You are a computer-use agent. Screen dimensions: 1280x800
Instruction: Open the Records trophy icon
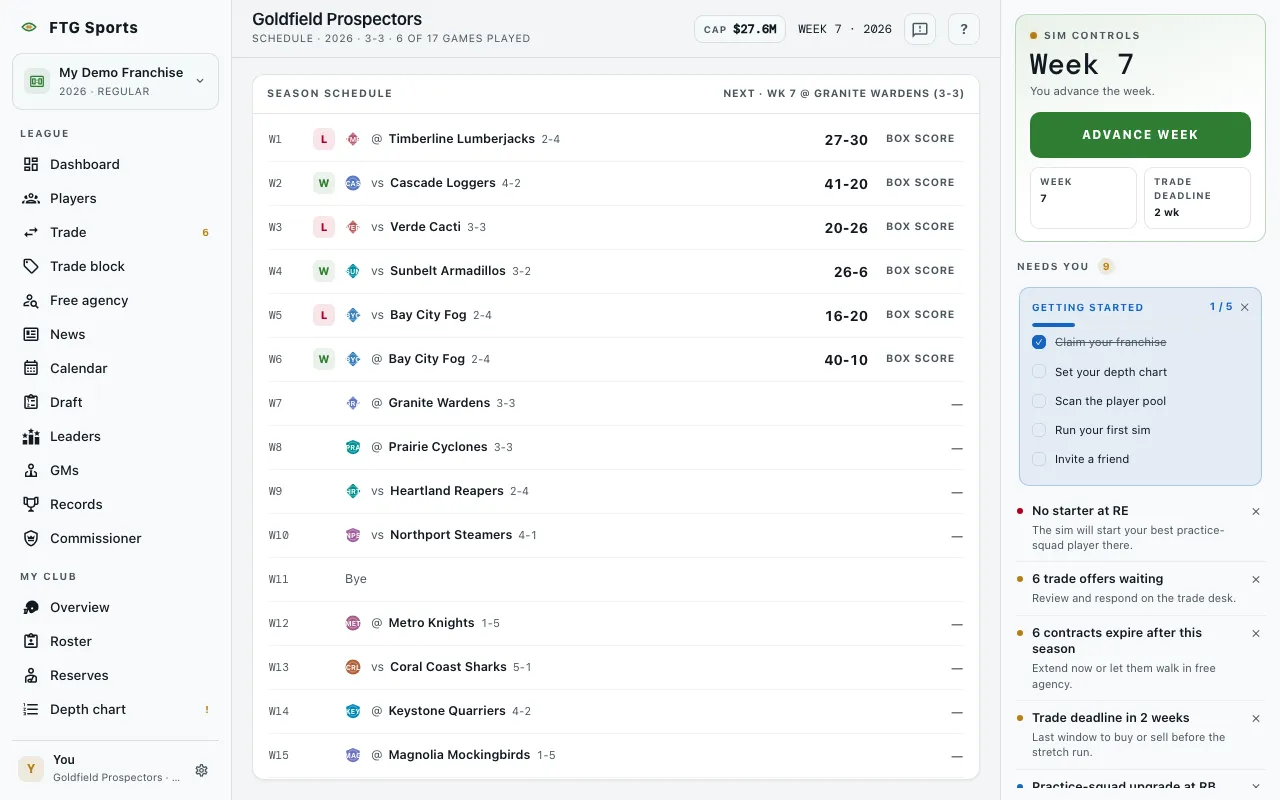(x=31, y=504)
